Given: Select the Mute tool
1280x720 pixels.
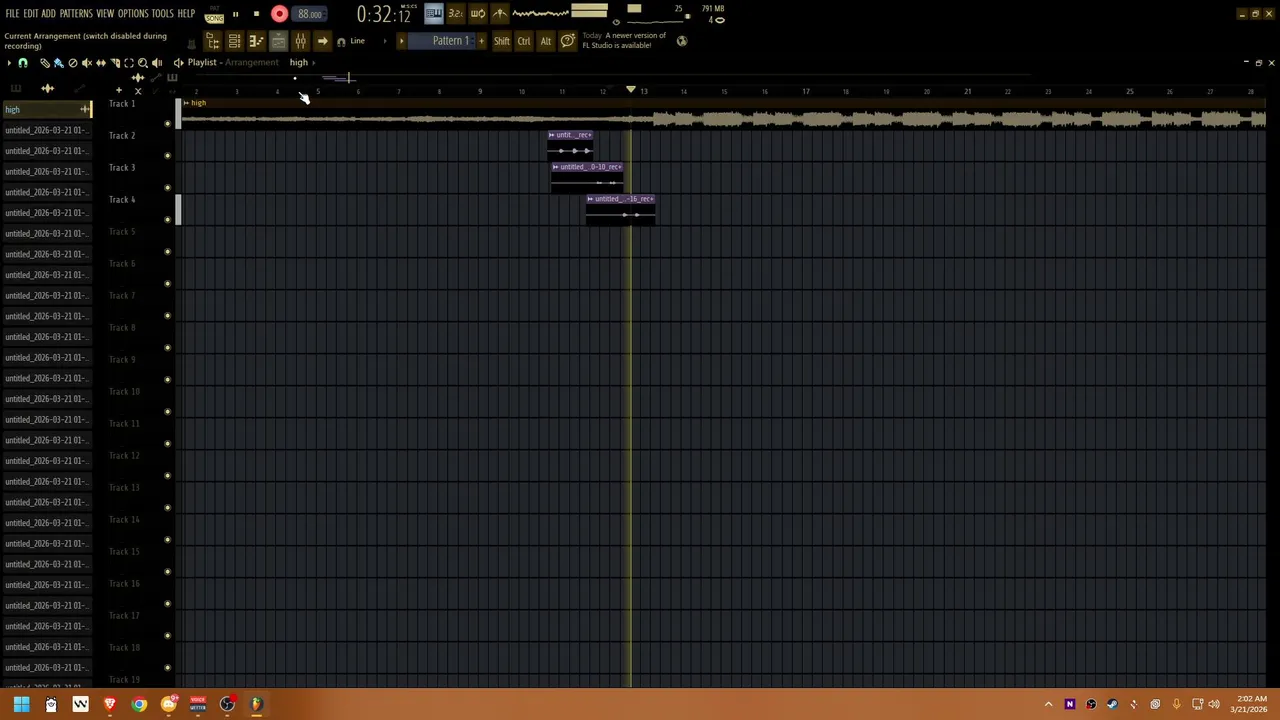Looking at the screenshot, I should pyautogui.click(x=86, y=63).
